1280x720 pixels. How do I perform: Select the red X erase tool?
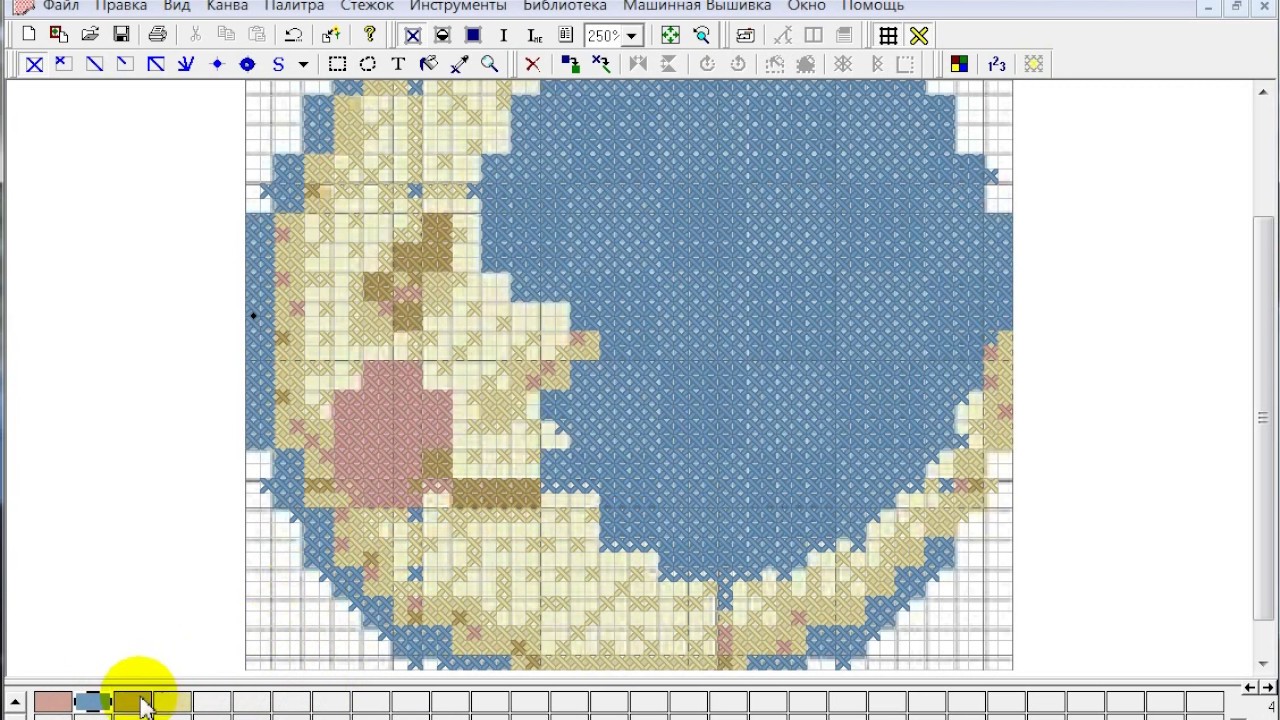click(x=532, y=64)
